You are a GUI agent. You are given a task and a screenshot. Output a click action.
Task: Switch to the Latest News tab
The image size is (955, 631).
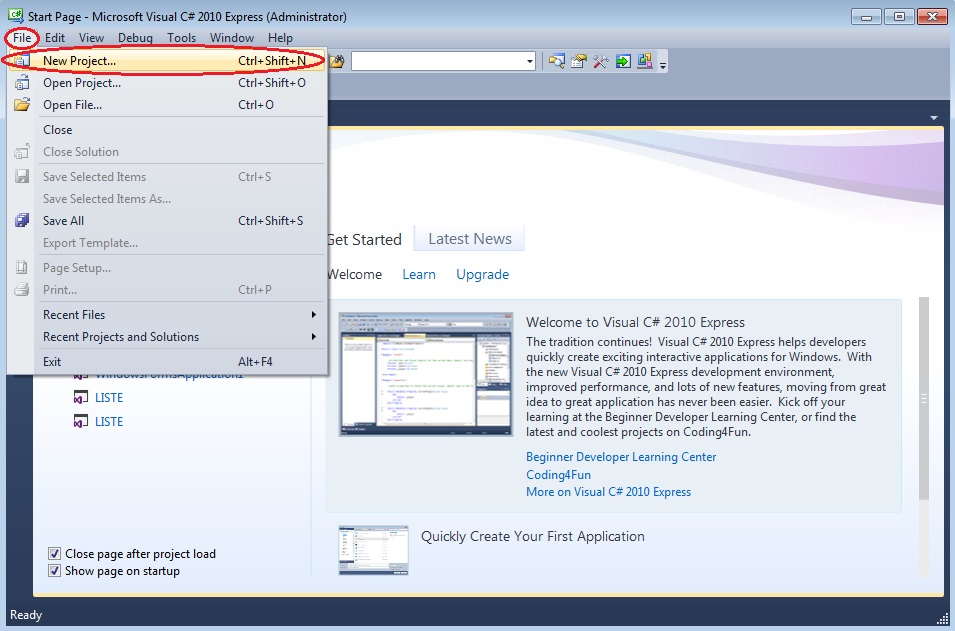pyautogui.click(x=469, y=239)
